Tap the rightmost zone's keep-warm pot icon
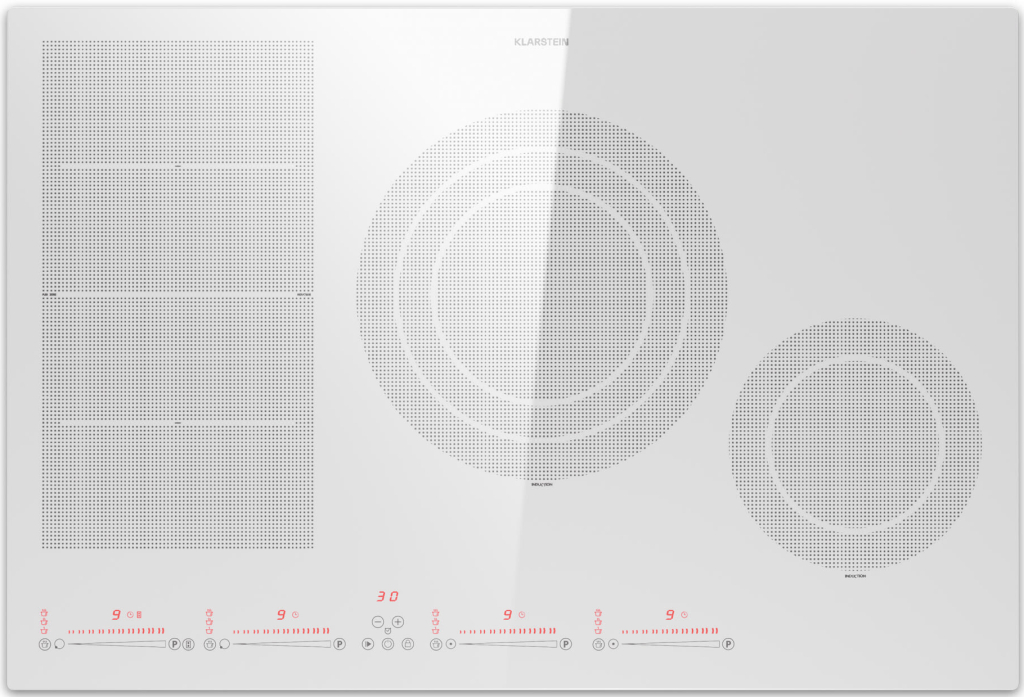The width and height of the screenshot is (1024, 697). pos(598,645)
